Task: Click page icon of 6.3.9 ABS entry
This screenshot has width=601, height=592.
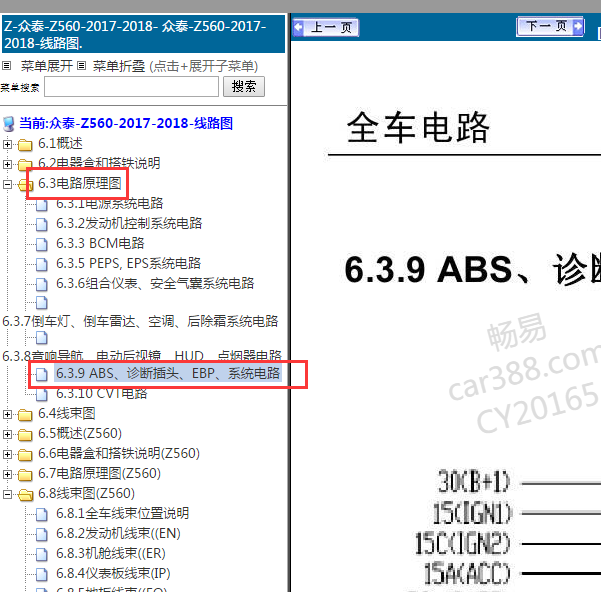Action: coord(42,374)
